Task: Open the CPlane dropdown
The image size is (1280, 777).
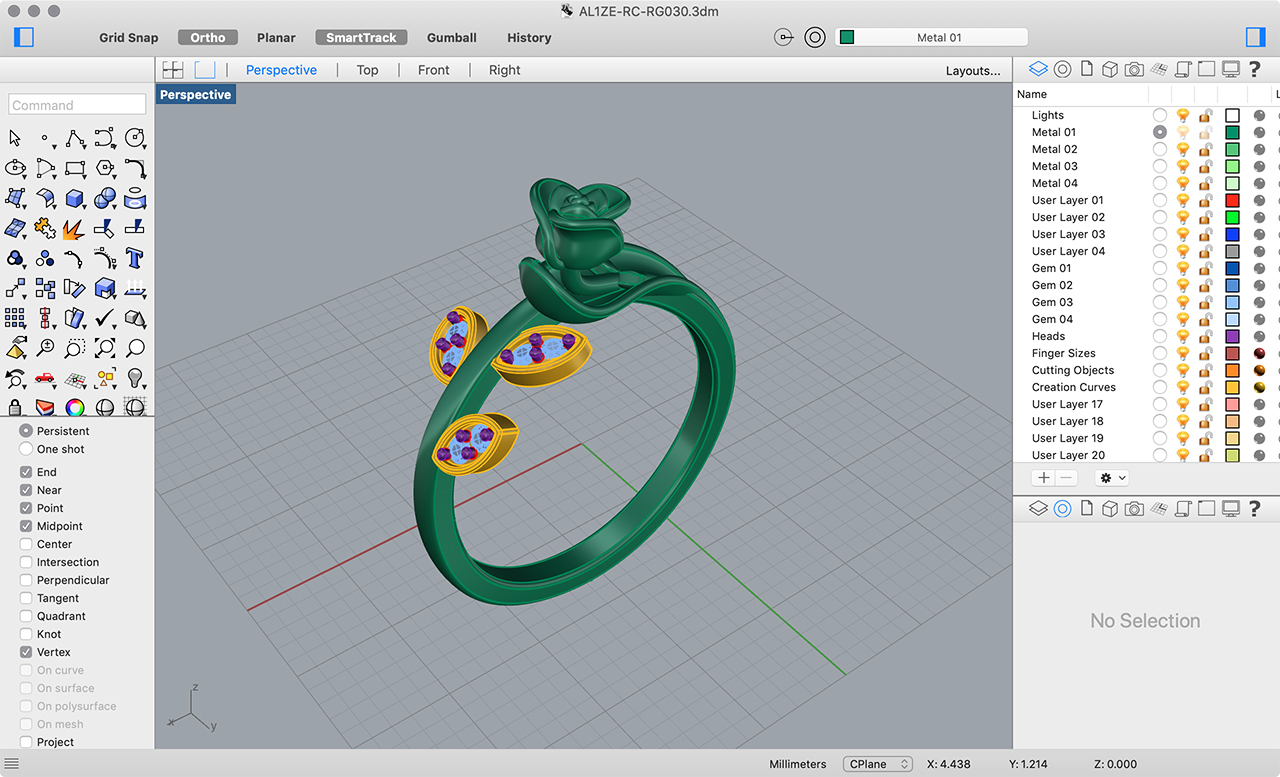Action: (x=877, y=763)
